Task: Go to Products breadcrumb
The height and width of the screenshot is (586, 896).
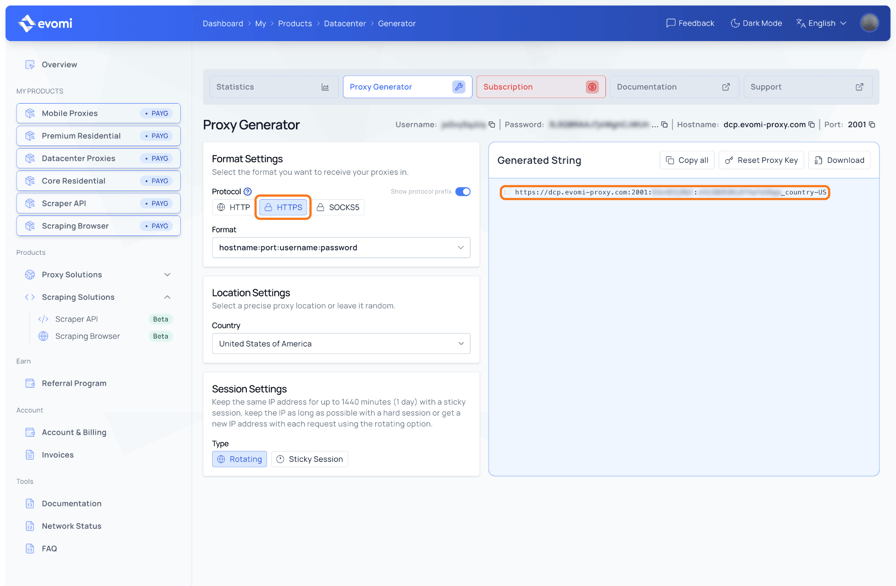Action: (x=295, y=23)
